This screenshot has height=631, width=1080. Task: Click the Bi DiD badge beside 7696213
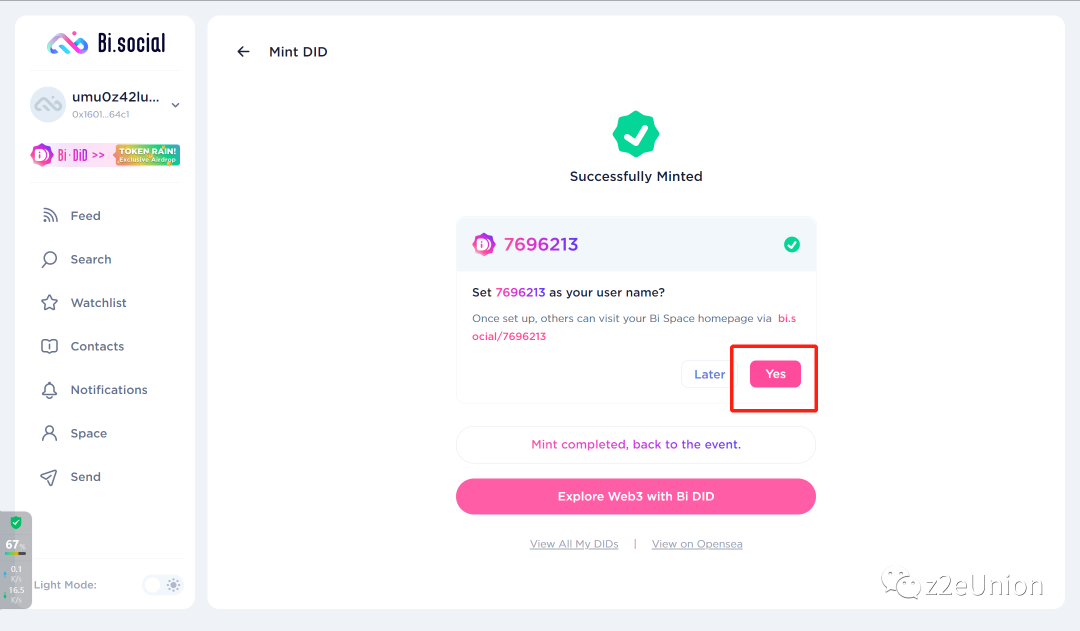(484, 244)
